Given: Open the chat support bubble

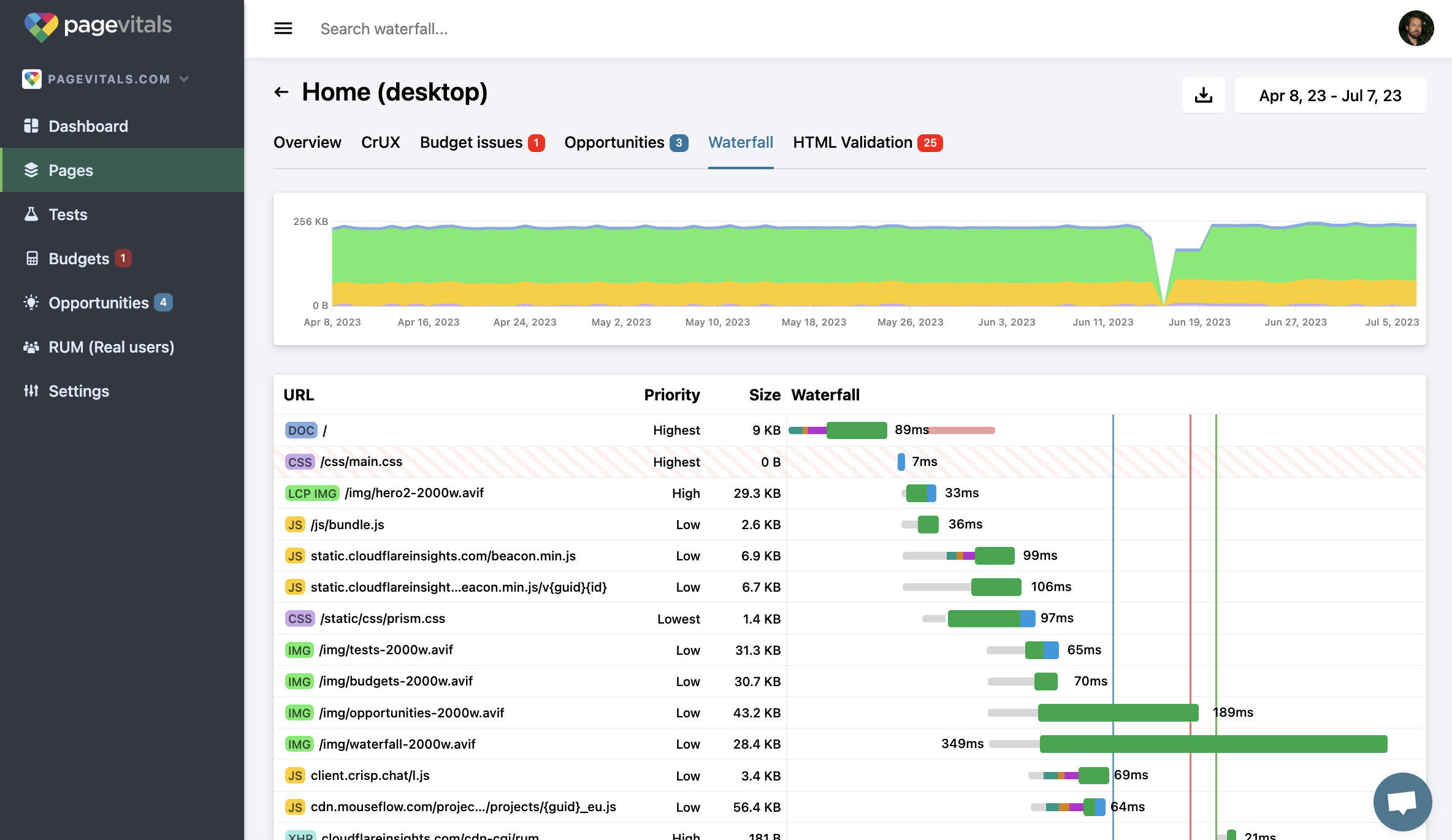Looking at the screenshot, I should coord(1402,801).
